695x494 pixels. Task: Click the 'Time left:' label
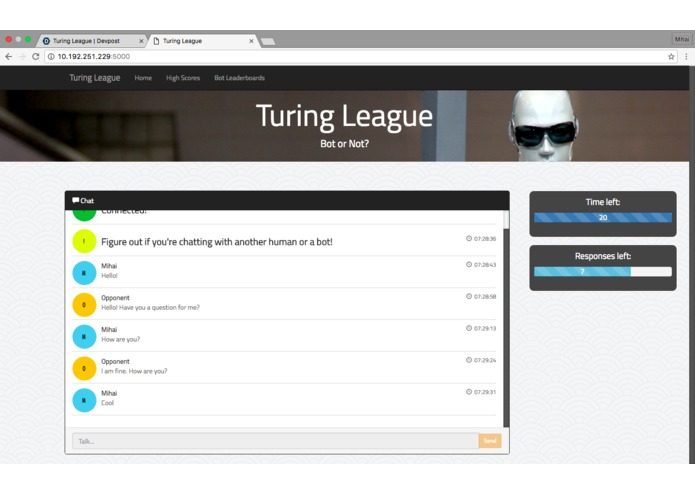tap(603, 202)
